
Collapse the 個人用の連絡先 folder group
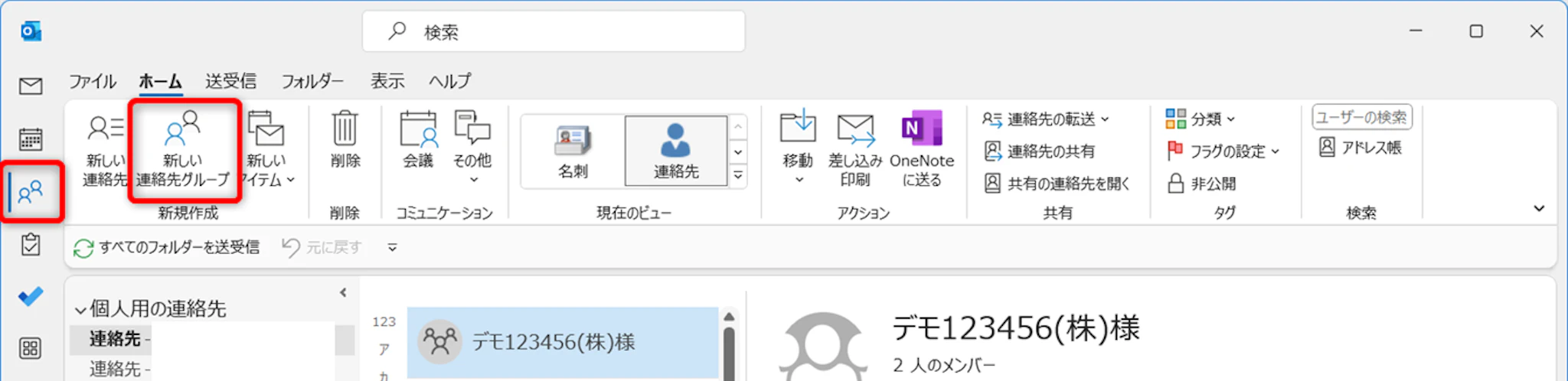click(x=80, y=310)
